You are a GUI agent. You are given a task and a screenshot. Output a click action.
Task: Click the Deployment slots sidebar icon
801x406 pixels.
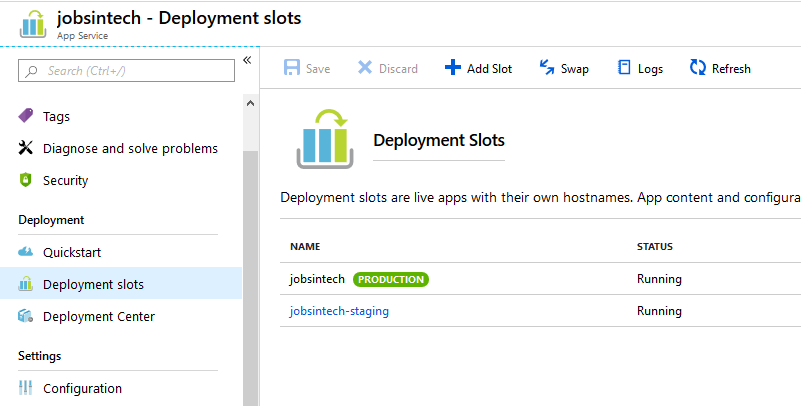tap(26, 283)
